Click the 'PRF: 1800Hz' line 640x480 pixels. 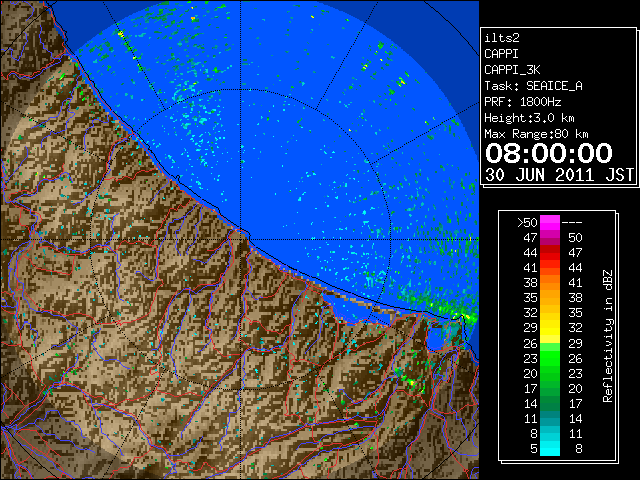(x=522, y=102)
